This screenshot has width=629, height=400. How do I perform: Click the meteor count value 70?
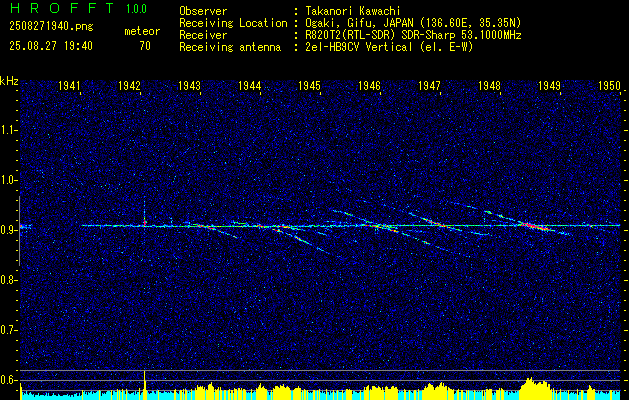(x=145, y=46)
